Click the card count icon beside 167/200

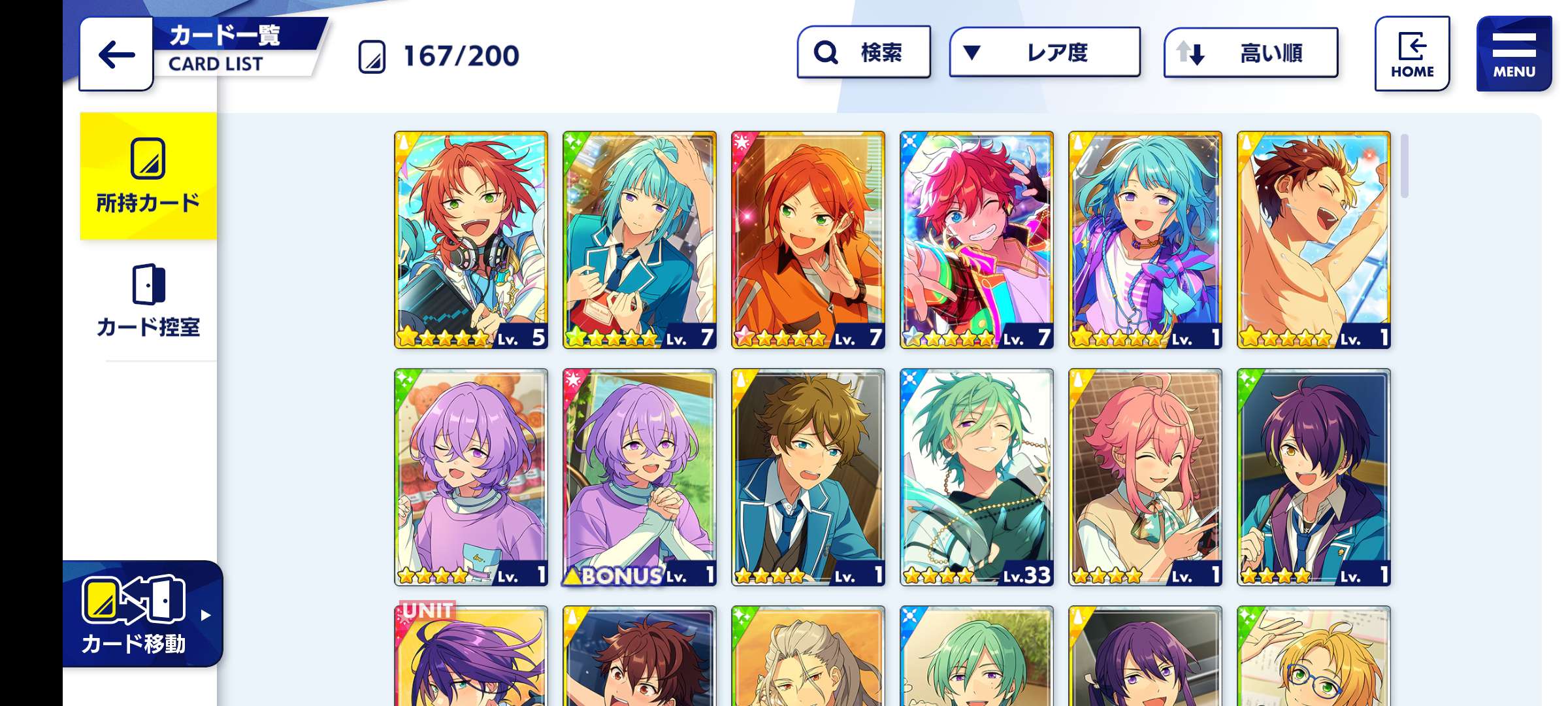click(372, 56)
